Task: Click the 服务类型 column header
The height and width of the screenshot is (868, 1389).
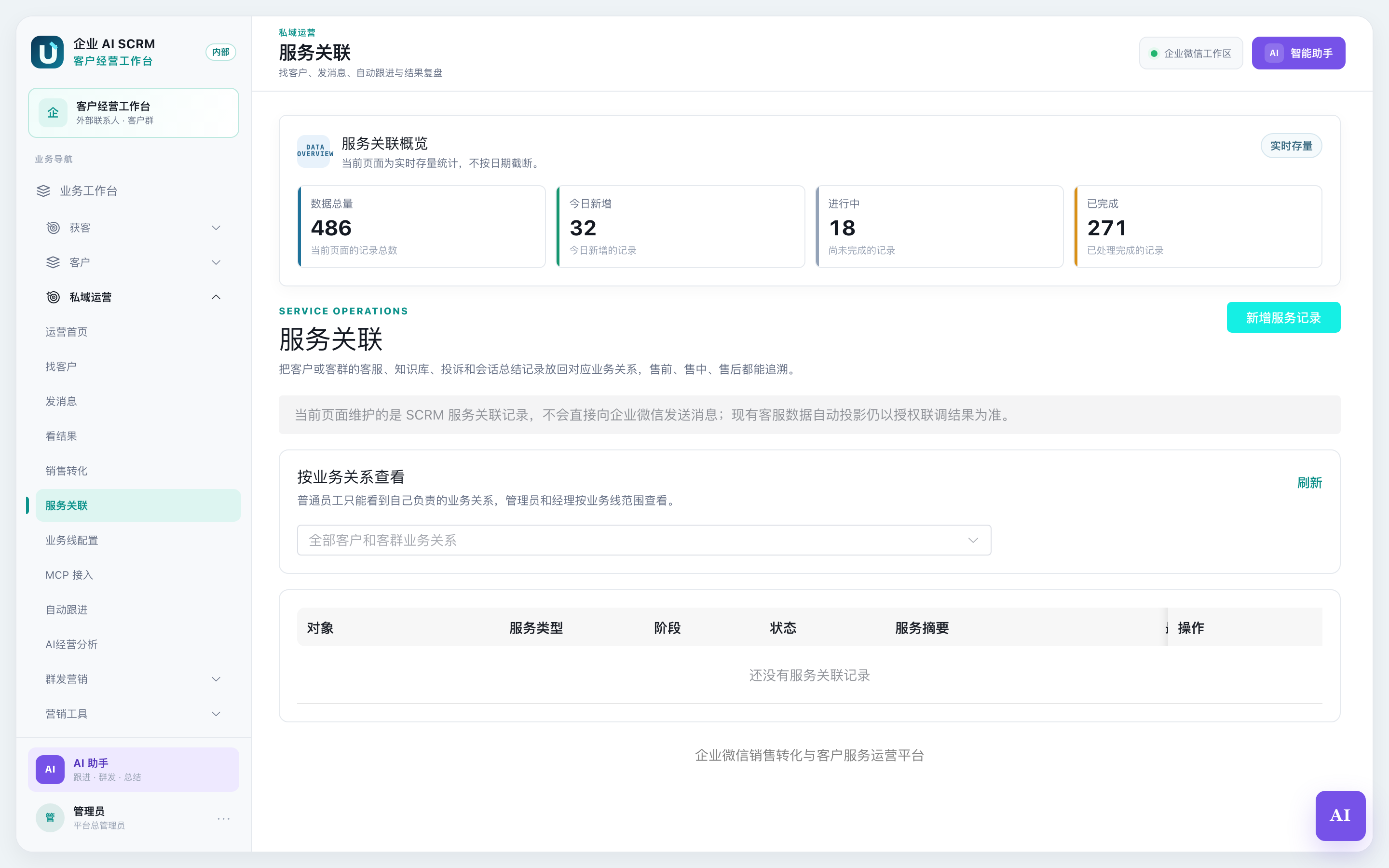Action: point(536,627)
